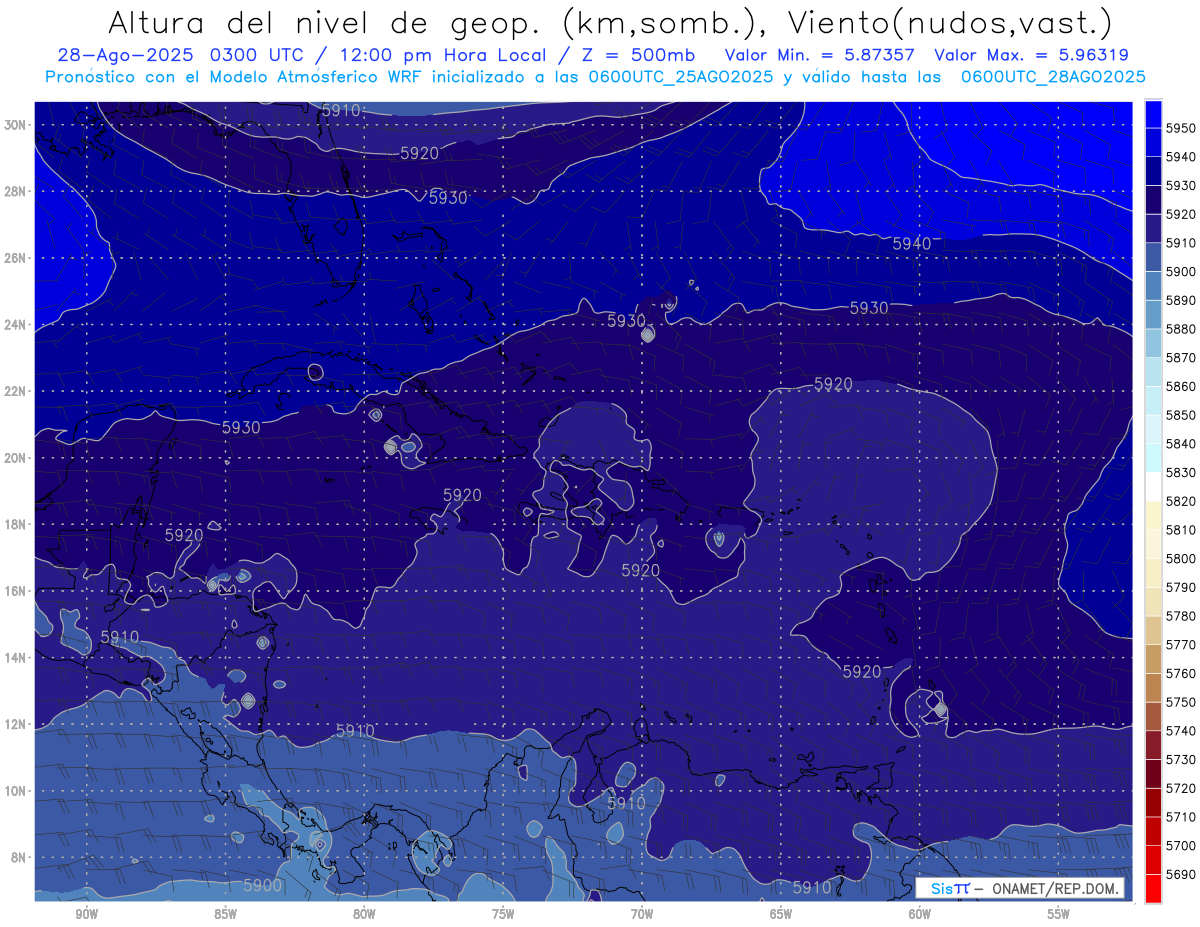Click the 14N latitude axis label
Viewport: 1200px width, 927px height.
[15, 658]
